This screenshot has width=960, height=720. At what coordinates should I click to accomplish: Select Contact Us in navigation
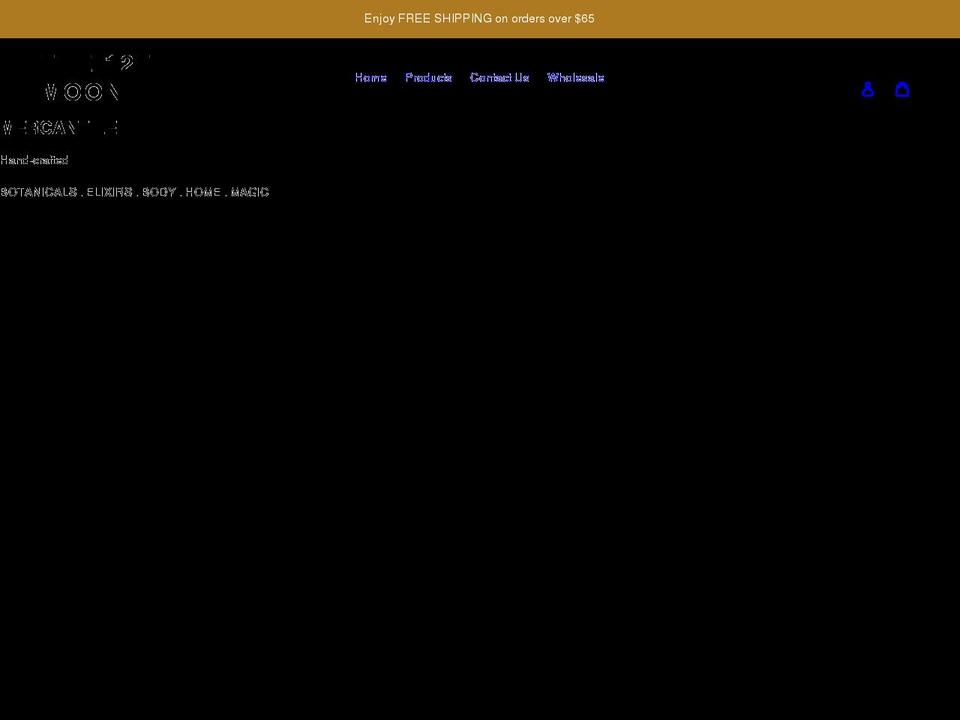pos(500,77)
